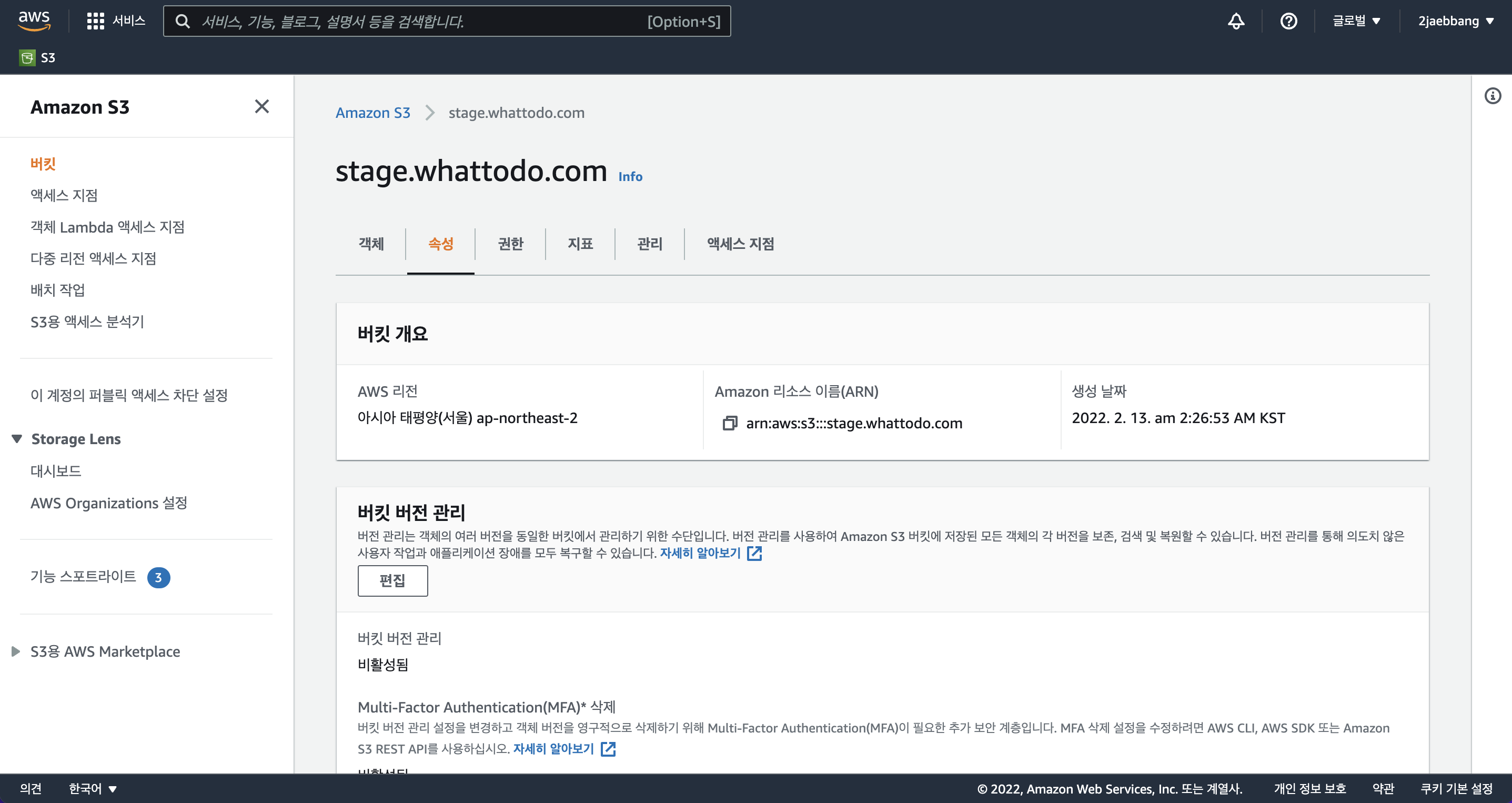Copy the bucket ARN with copy icon
The width and height of the screenshot is (1512, 803).
point(729,423)
